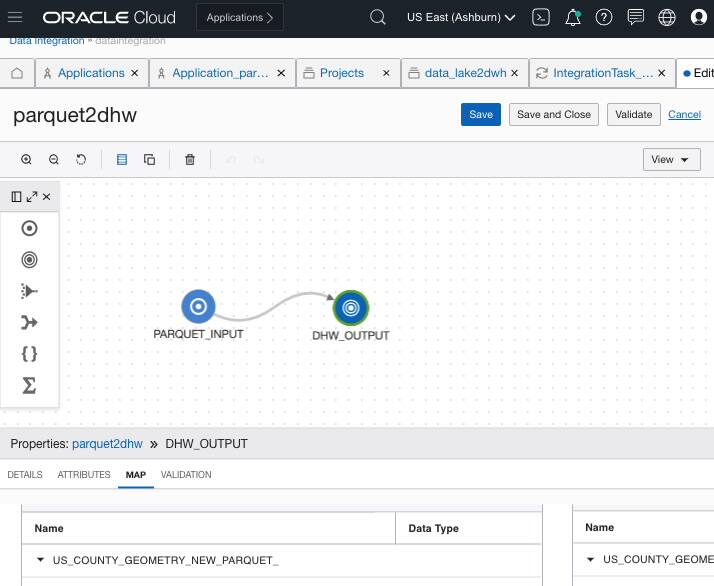This screenshot has width=714, height=586.
Task: Click the Cancel link
Action: tap(684, 114)
